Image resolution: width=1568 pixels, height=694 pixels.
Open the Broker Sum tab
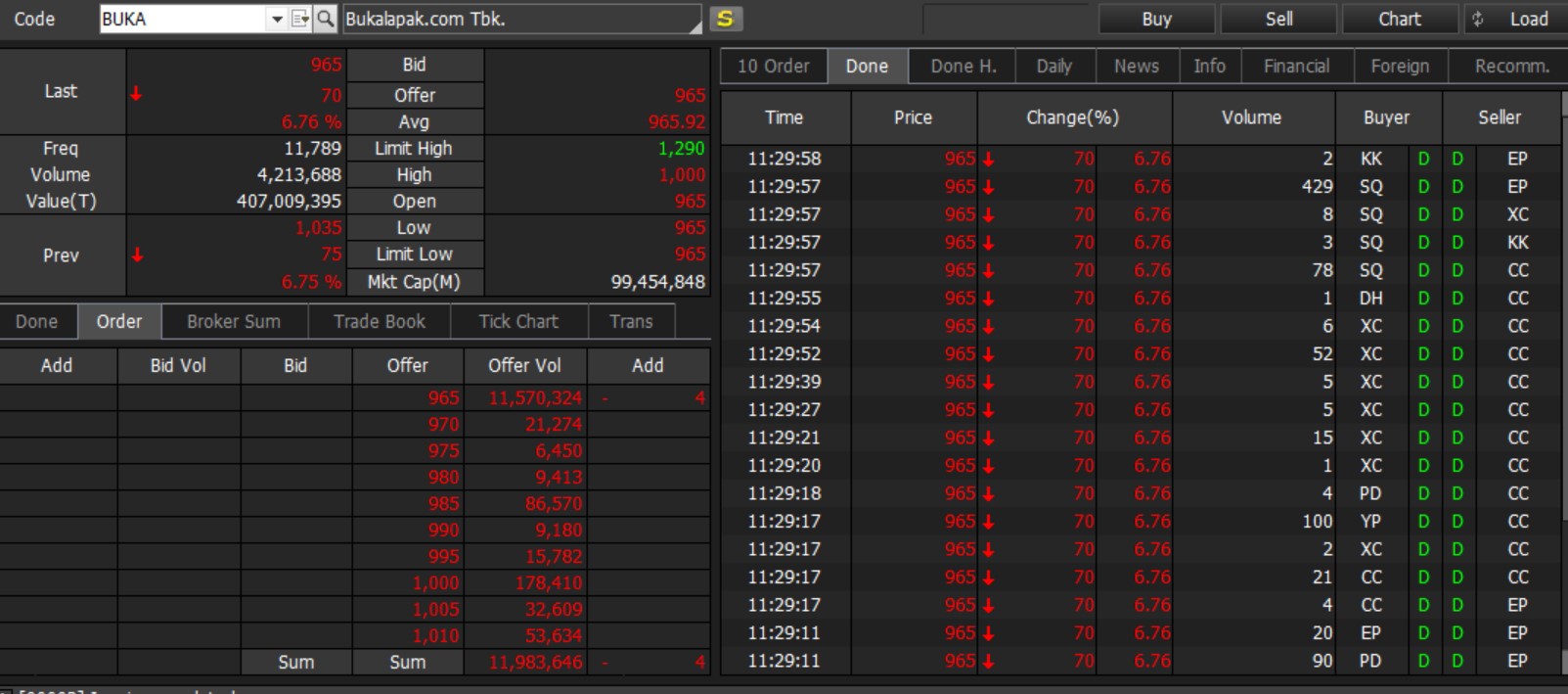tap(234, 321)
